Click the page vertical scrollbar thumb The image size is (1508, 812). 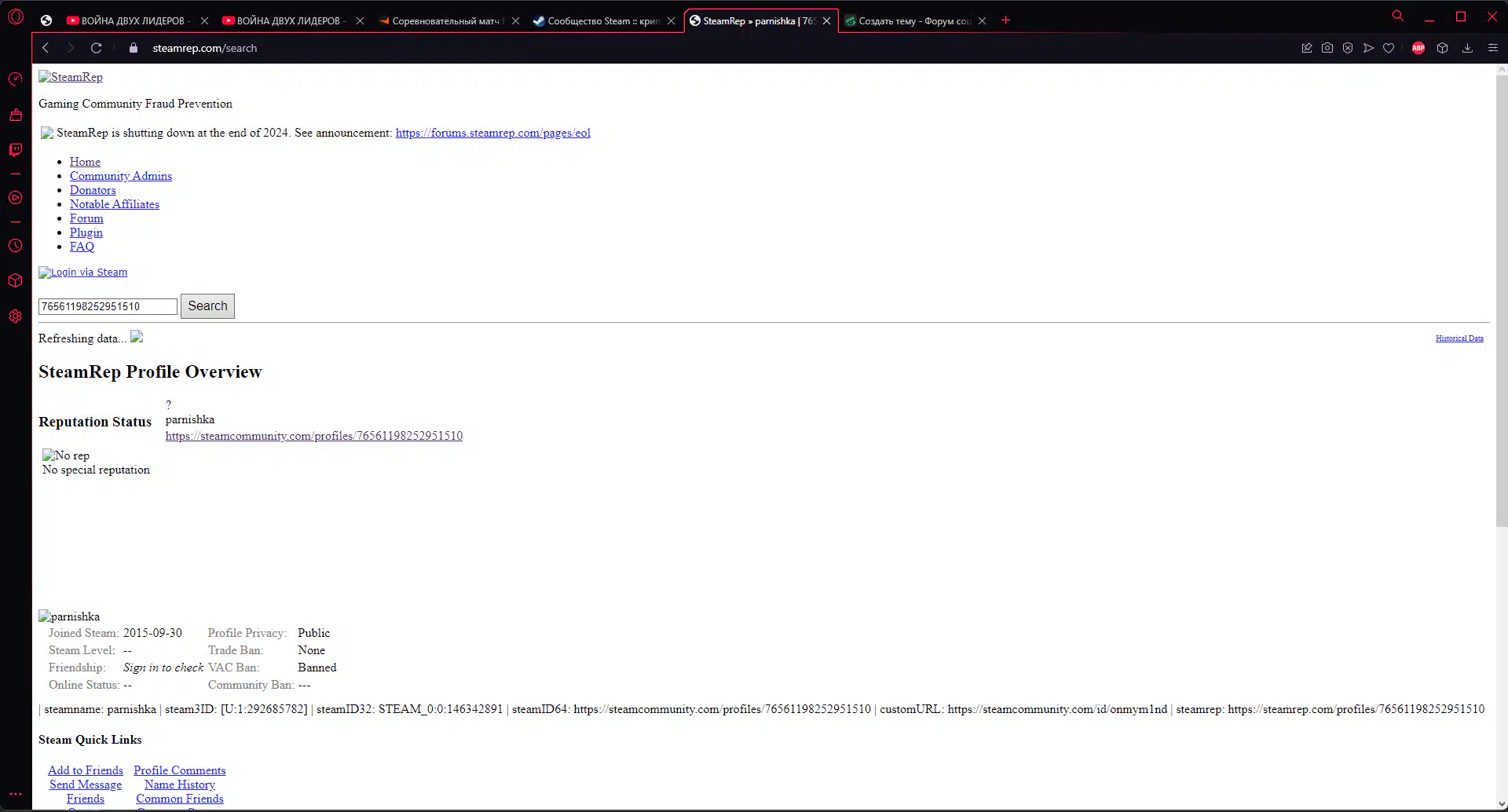1501,300
